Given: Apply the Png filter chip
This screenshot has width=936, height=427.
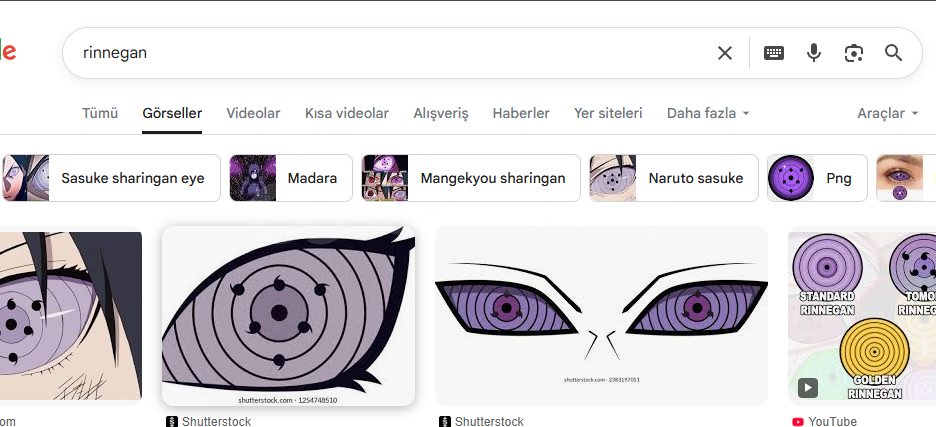Looking at the screenshot, I should (x=817, y=178).
